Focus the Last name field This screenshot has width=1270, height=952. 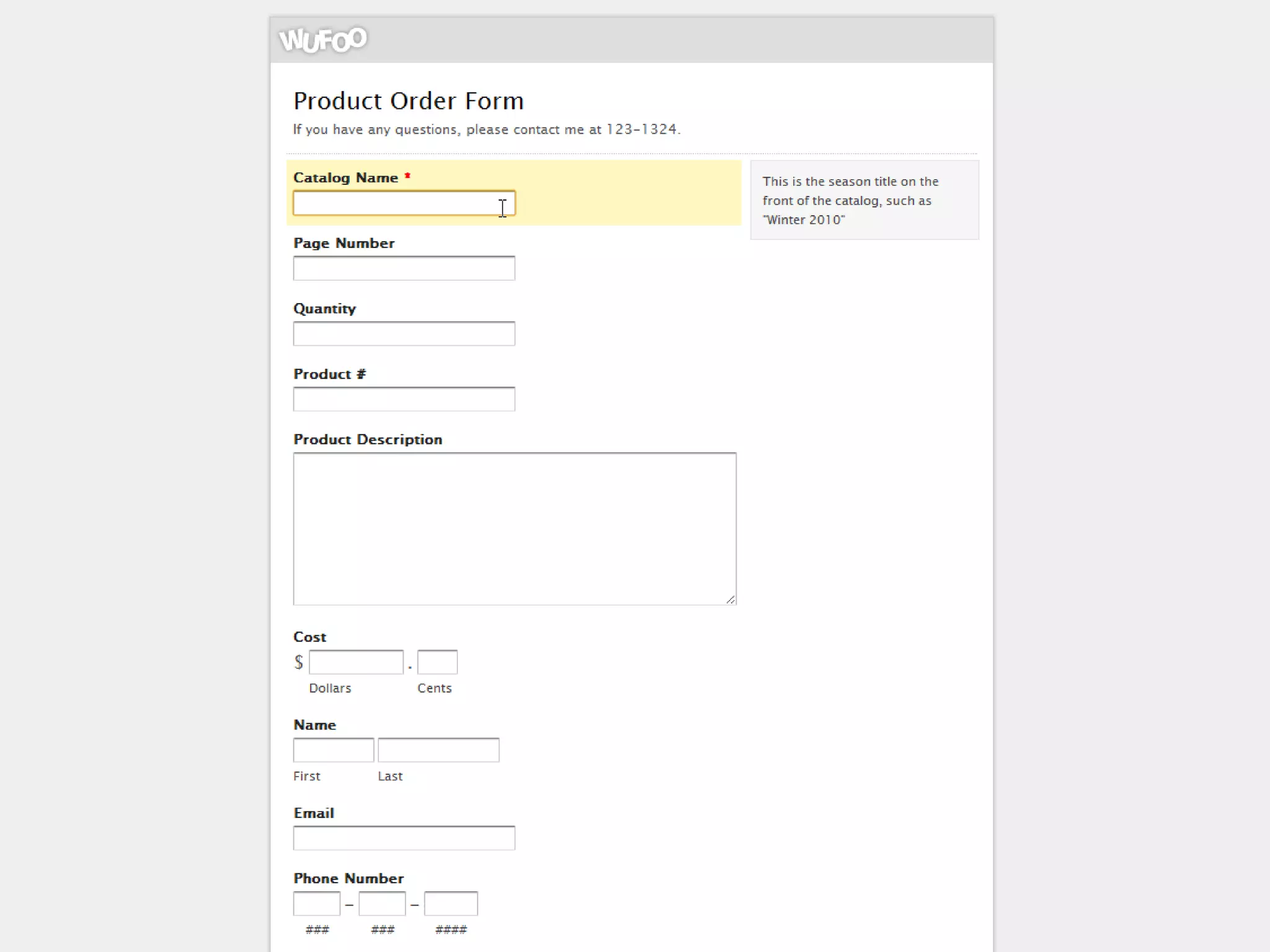coord(438,750)
